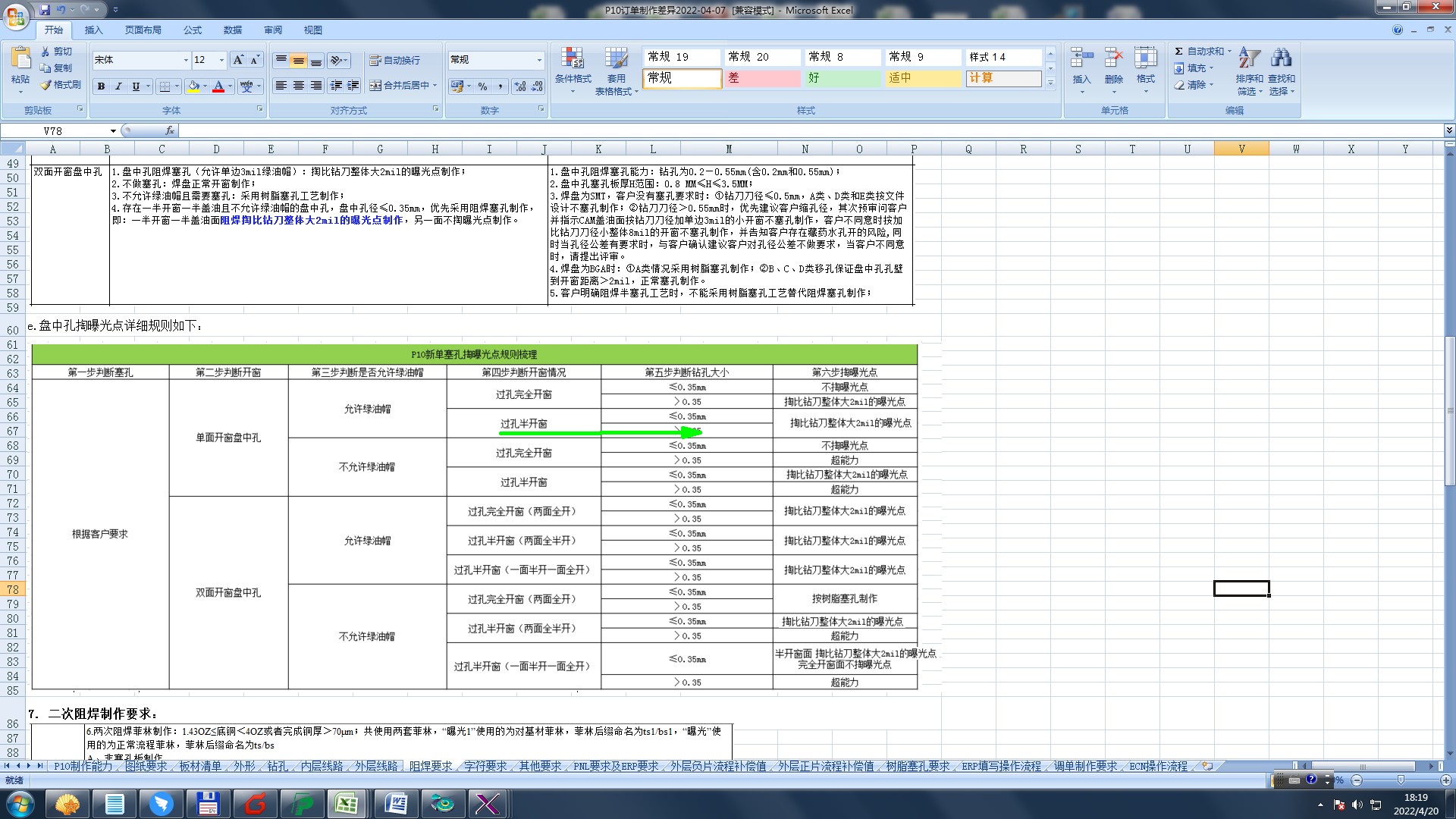Click the Find & Select binoculars icon
The image size is (1456, 819).
(1281, 58)
